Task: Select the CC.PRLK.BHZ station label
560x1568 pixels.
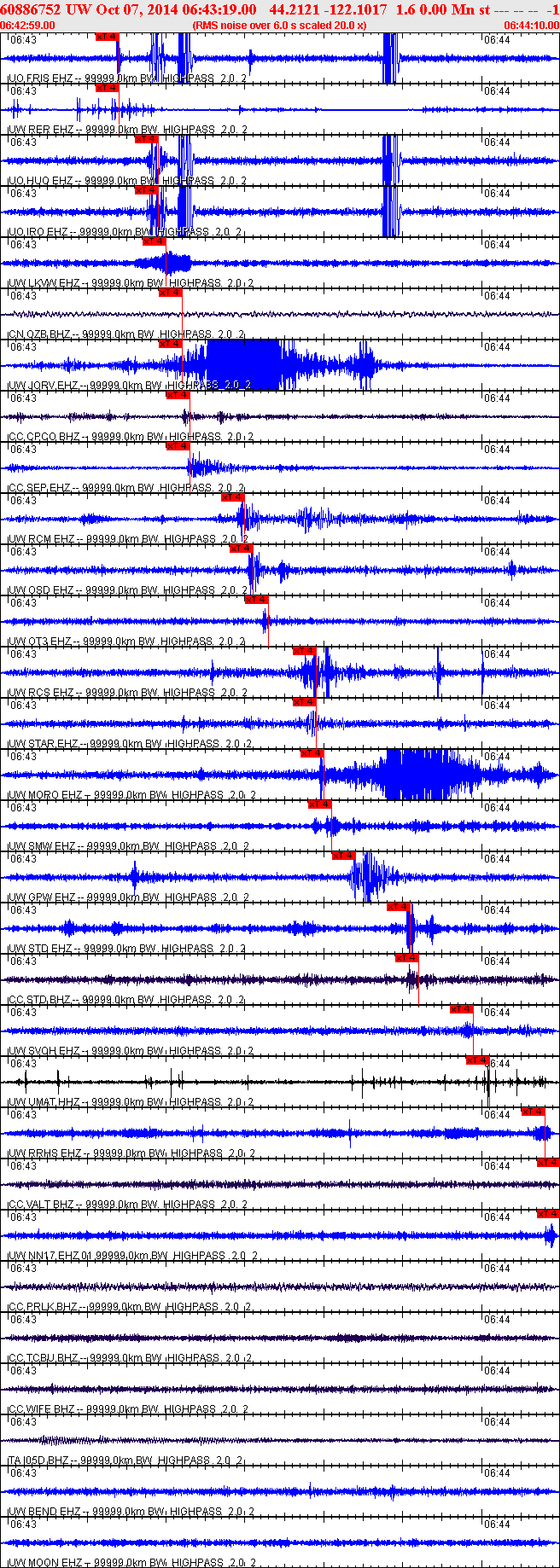Action: 128,1307
